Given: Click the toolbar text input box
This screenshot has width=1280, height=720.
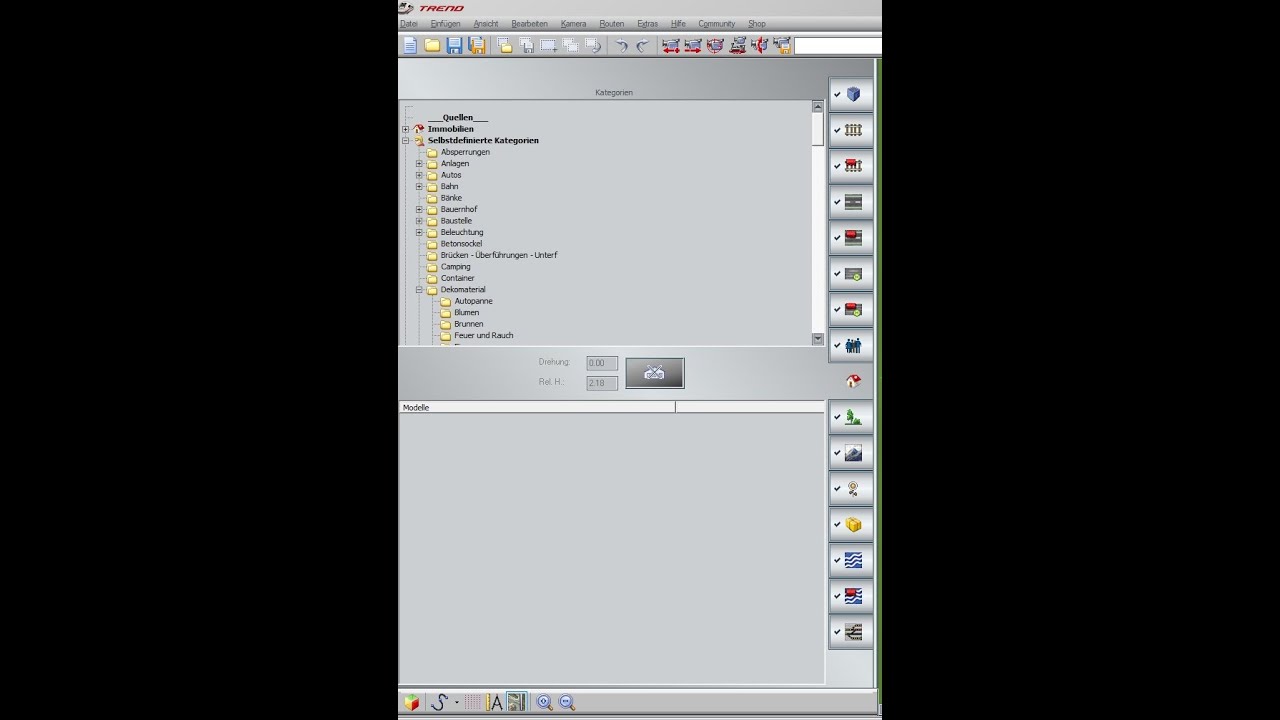Looking at the screenshot, I should click(x=838, y=46).
